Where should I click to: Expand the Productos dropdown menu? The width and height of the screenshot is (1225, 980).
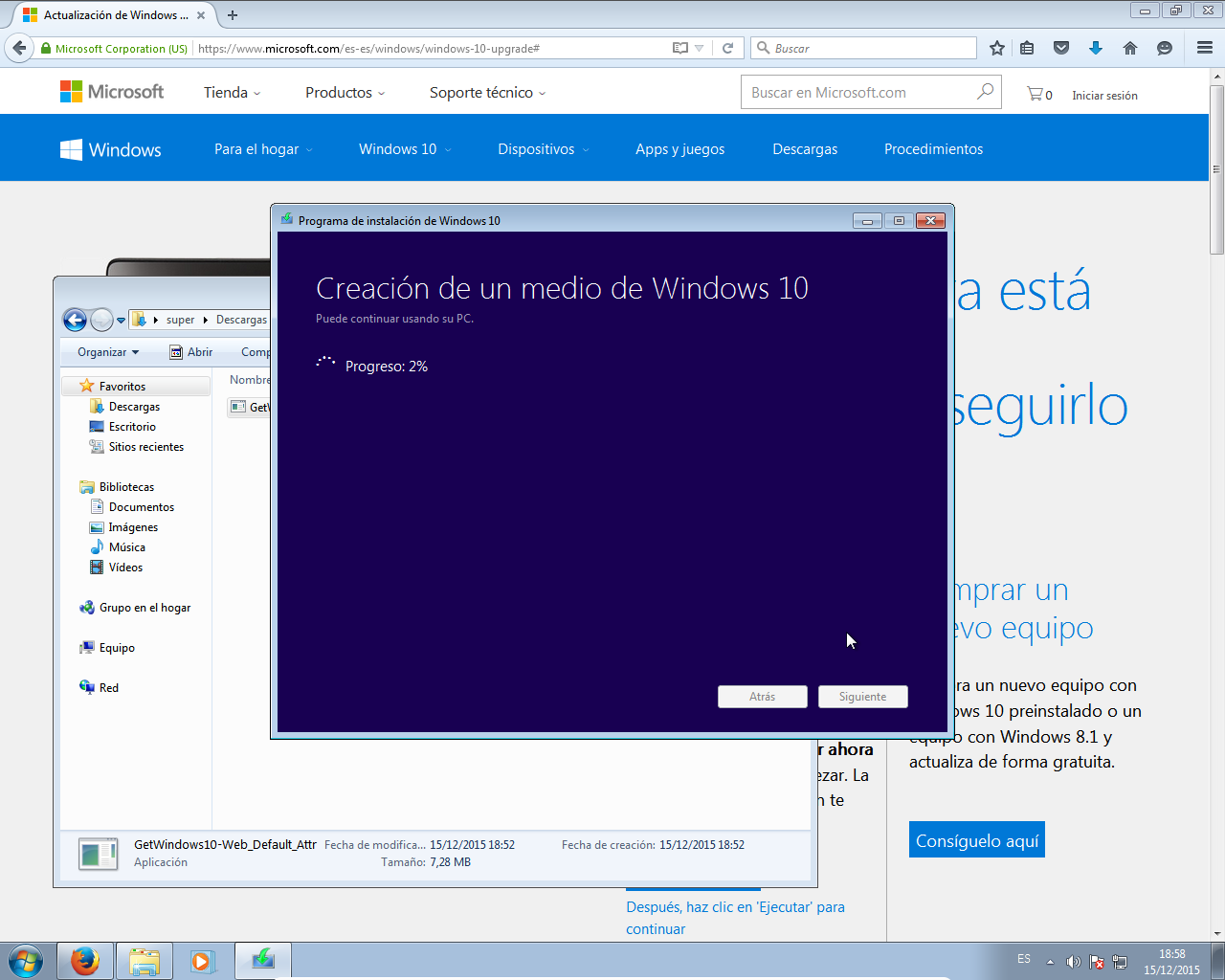click(x=344, y=92)
